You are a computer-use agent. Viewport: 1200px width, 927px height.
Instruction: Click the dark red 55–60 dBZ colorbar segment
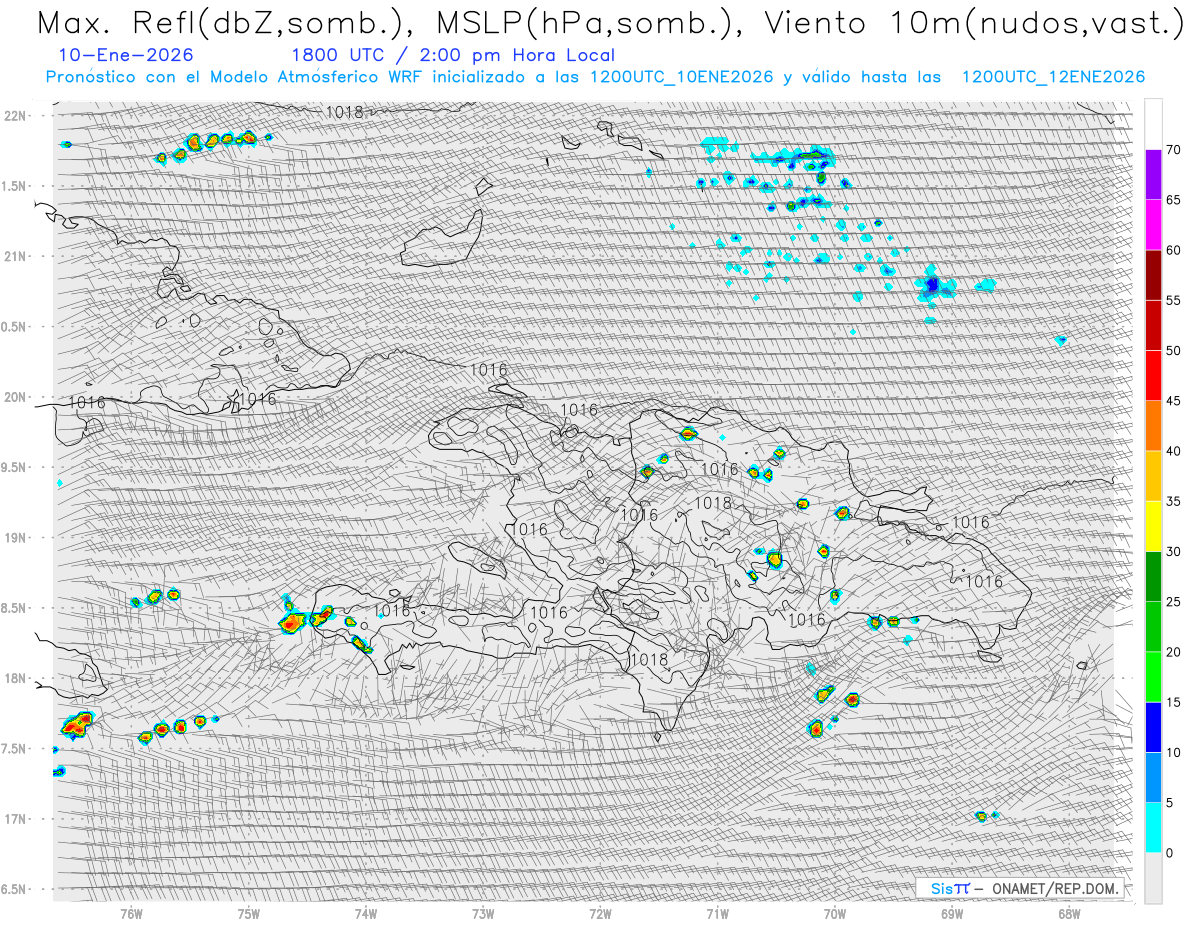pyautogui.click(x=1153, y=275)
